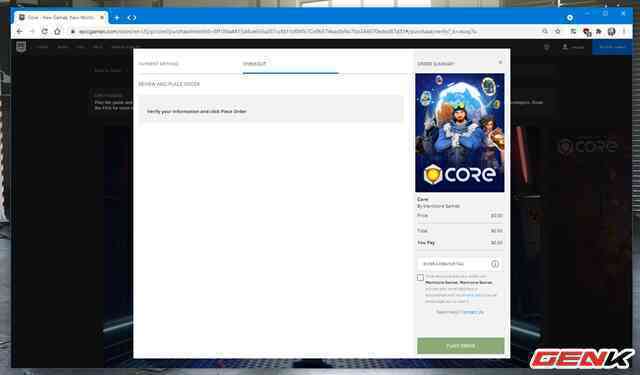Viewport: 640px width, 375px height.
Task: Select the Checkout tab
Action: coord(254,64)
